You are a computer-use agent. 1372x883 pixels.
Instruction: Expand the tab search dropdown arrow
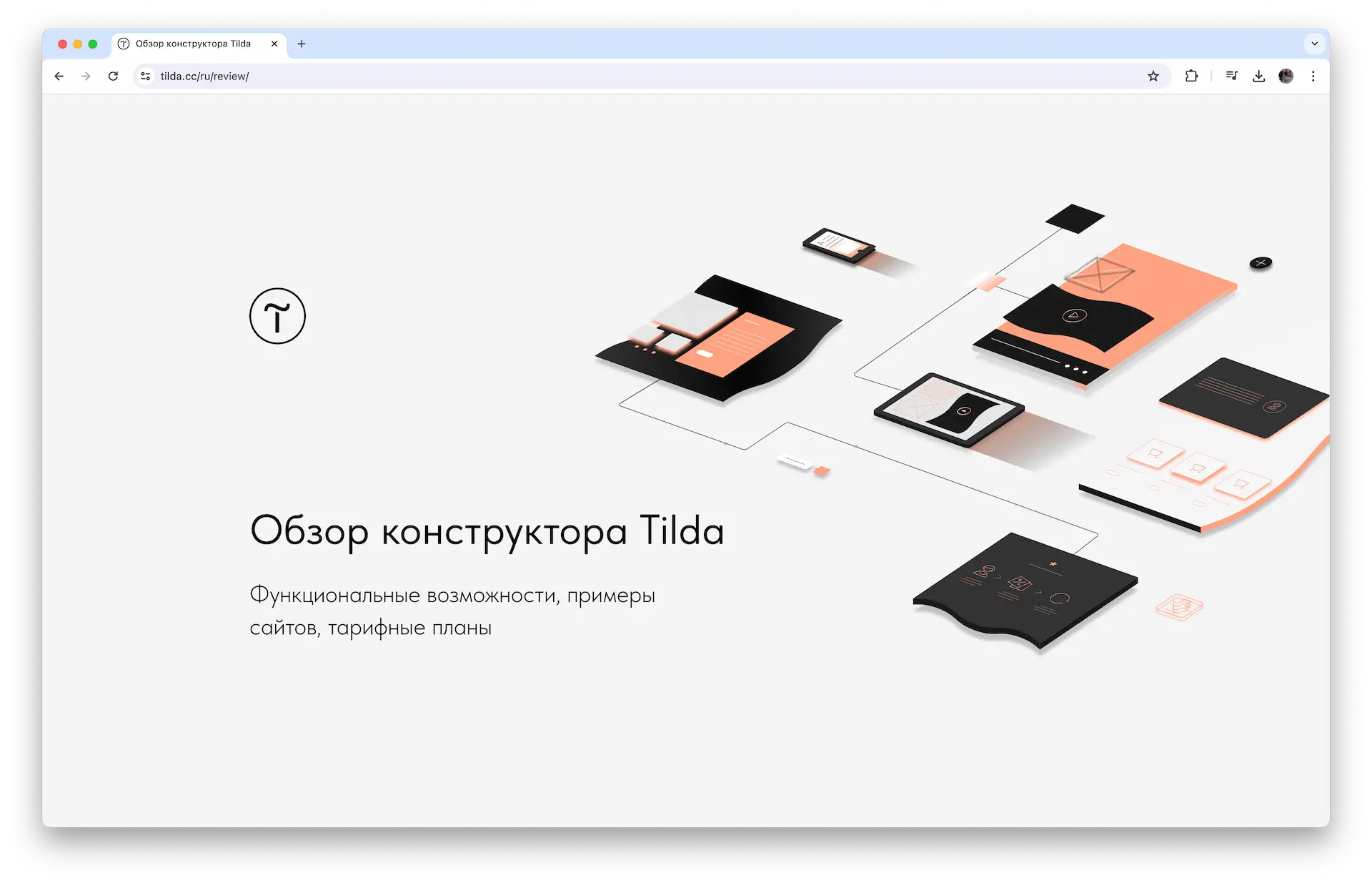[x=1315, y=44]
